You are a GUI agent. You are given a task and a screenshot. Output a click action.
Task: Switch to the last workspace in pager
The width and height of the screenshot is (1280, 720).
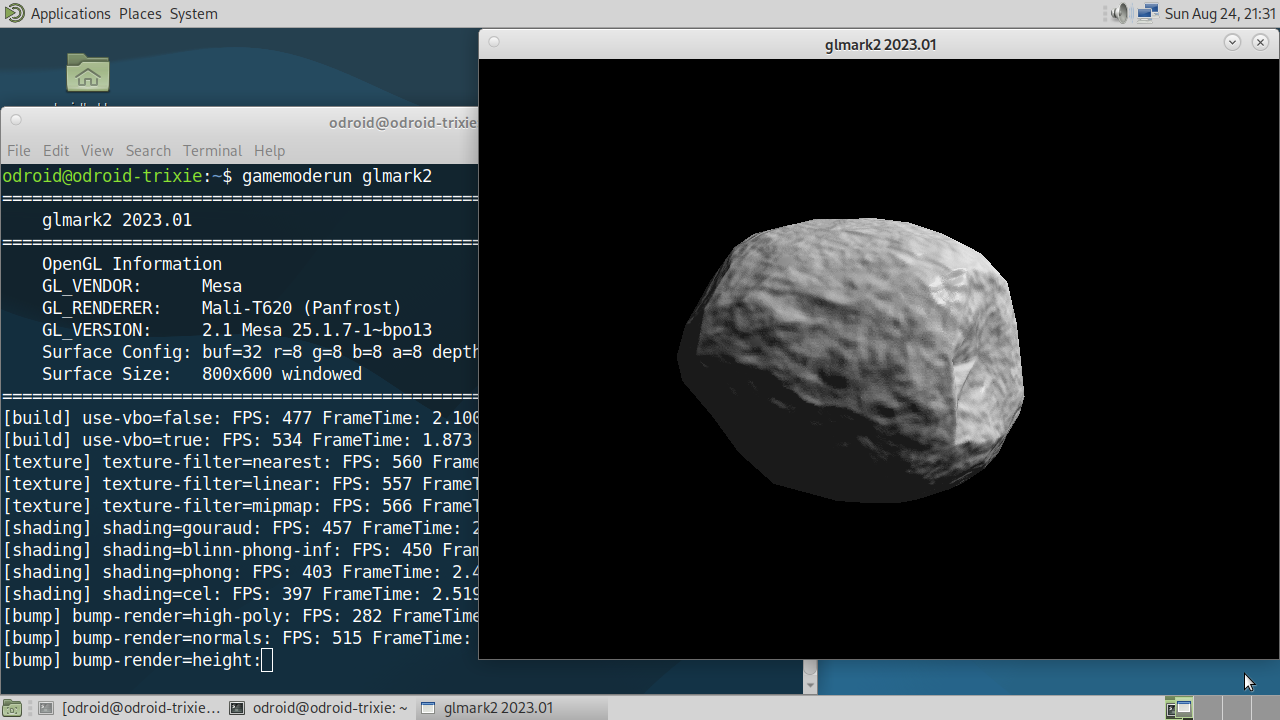tap(1264, 708)
